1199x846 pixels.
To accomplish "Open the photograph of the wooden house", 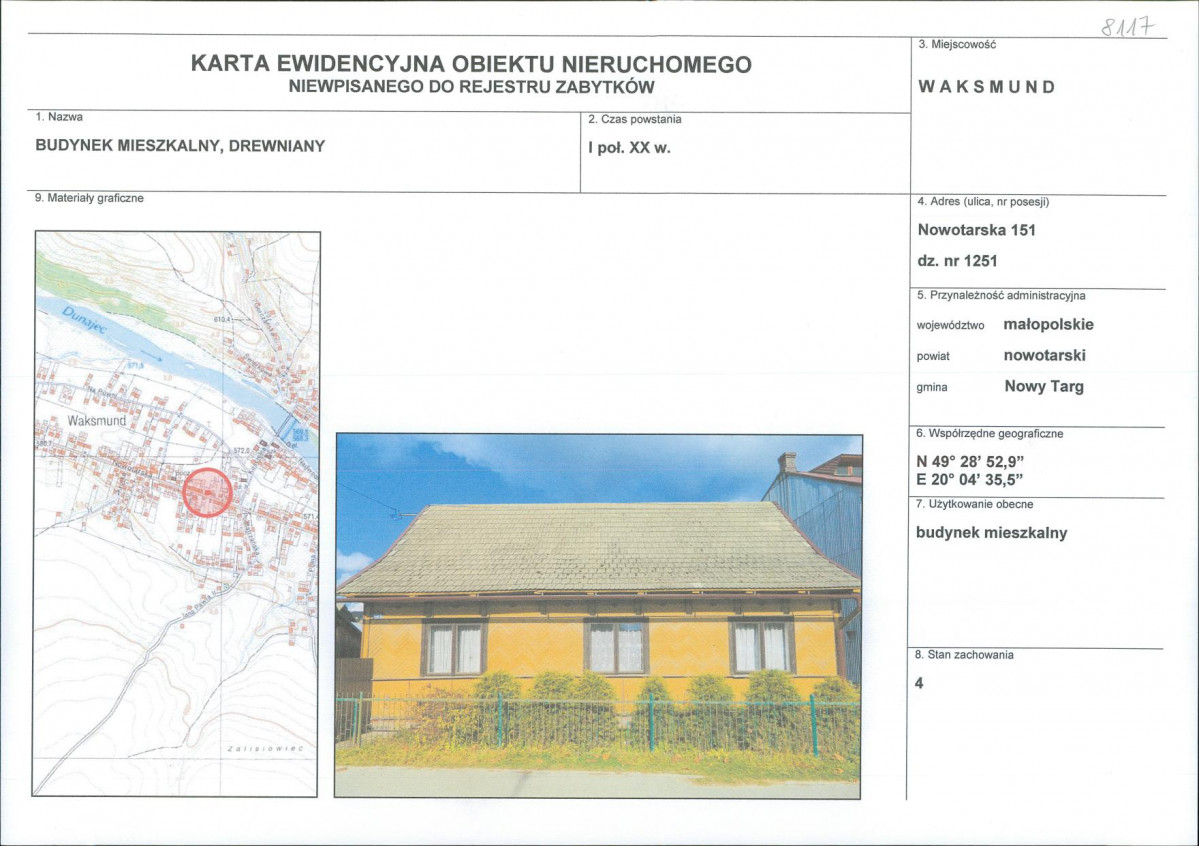I will tap(599, 617).
